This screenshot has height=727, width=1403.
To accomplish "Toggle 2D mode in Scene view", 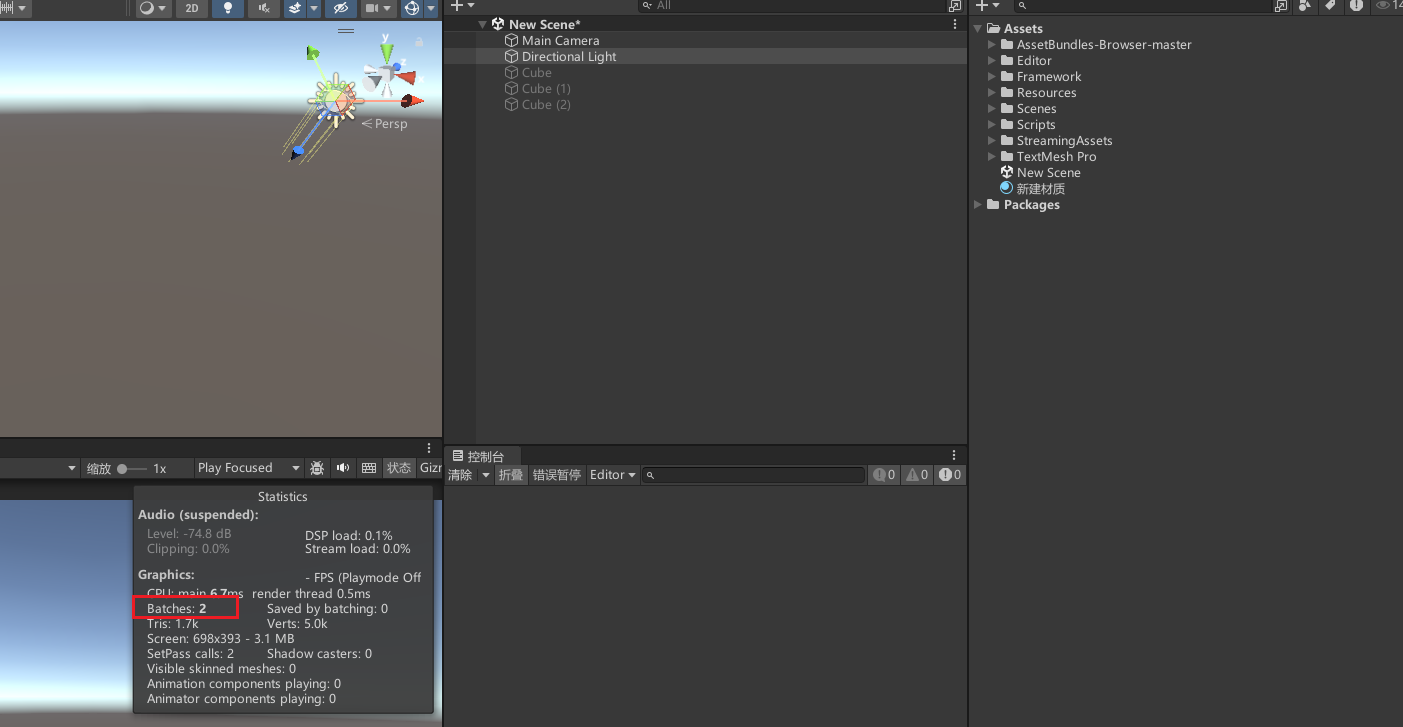I will (191, 8).
